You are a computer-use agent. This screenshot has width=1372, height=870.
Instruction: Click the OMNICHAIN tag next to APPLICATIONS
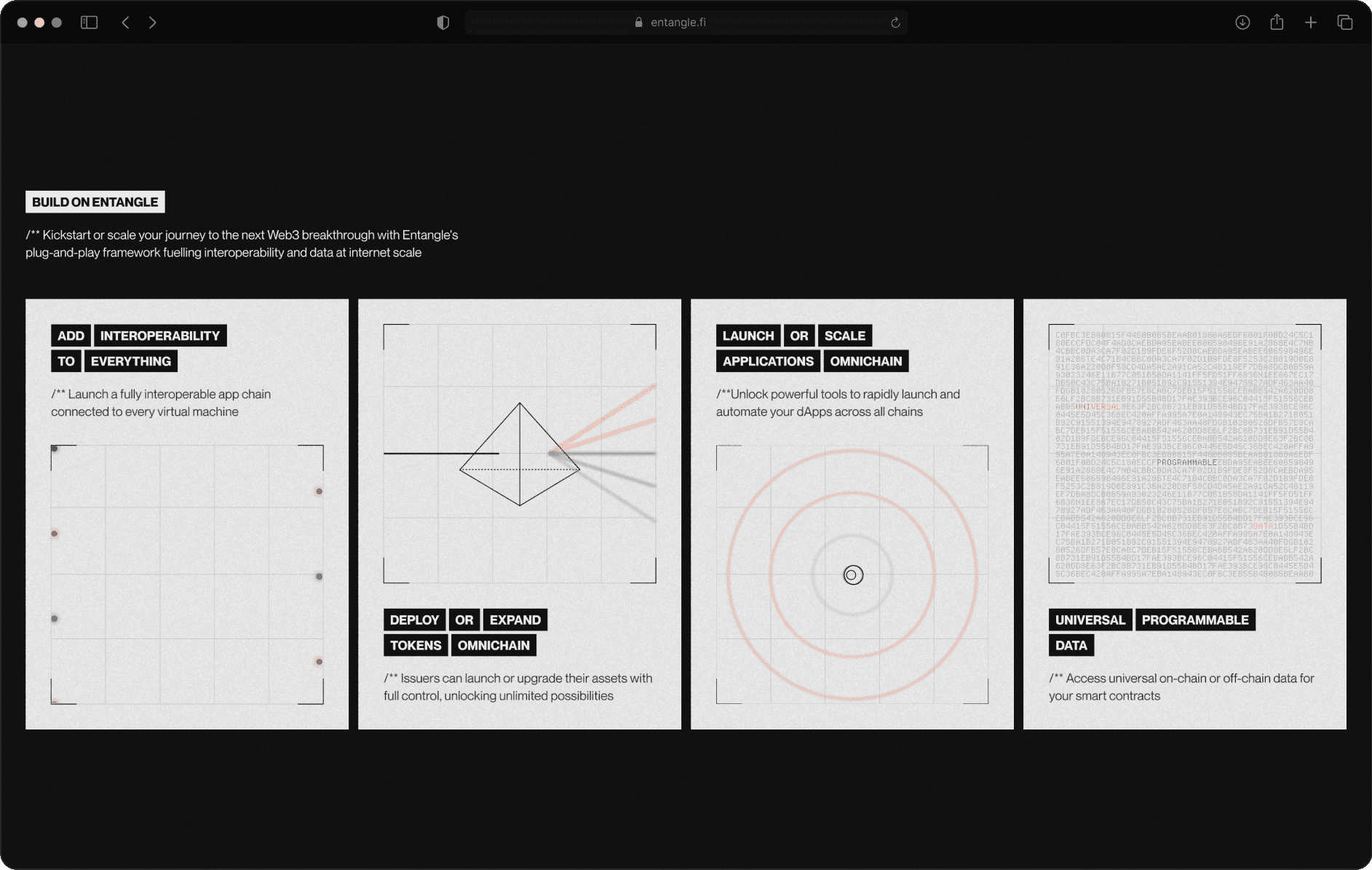tap(866, 361)
